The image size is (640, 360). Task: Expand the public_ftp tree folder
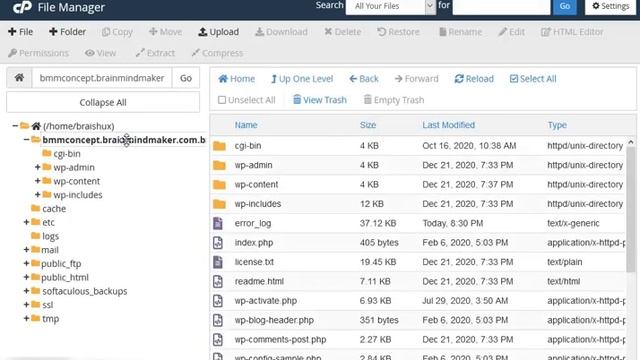click(x=26, y=263)
